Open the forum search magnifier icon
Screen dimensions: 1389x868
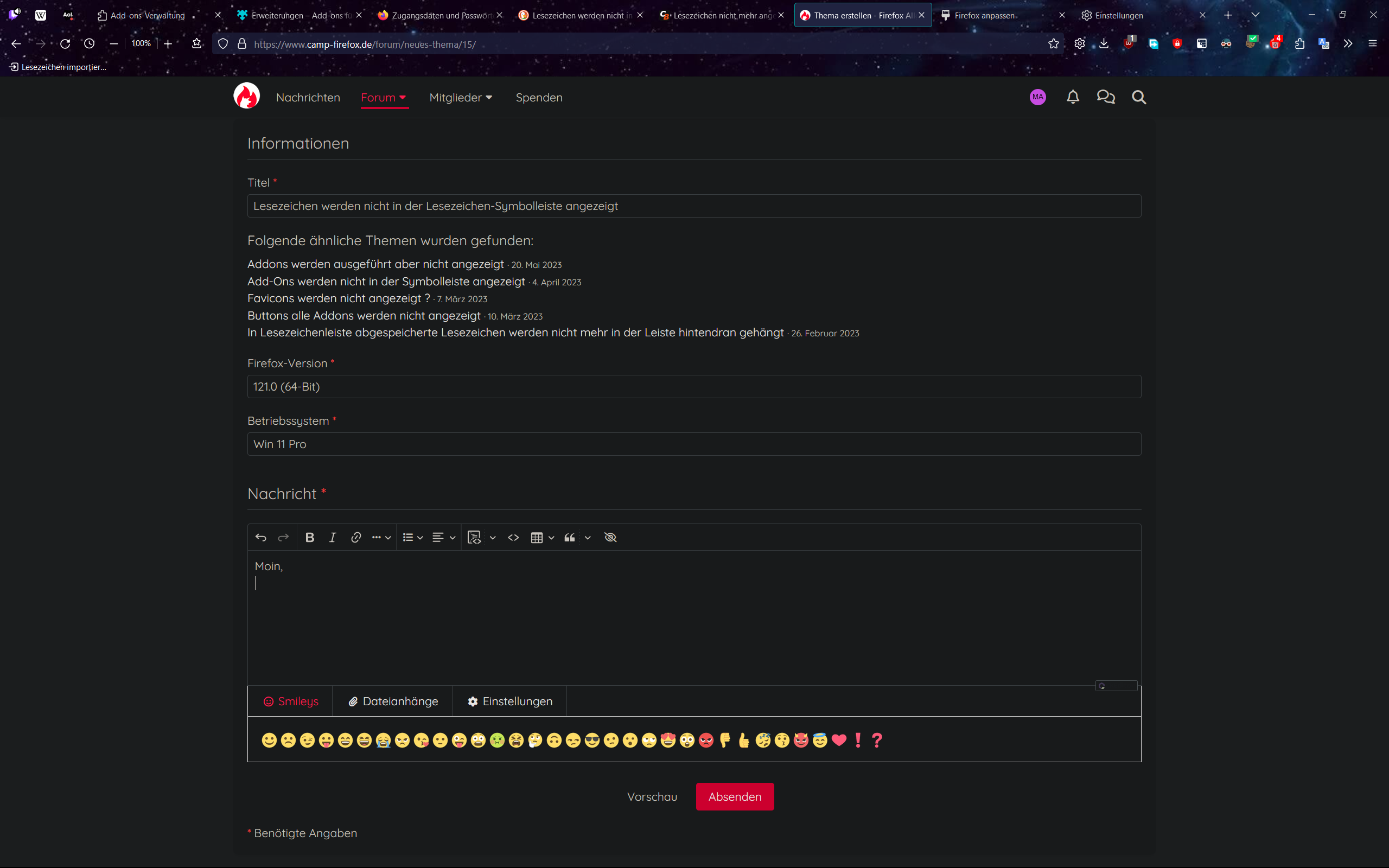[1139, 97]
